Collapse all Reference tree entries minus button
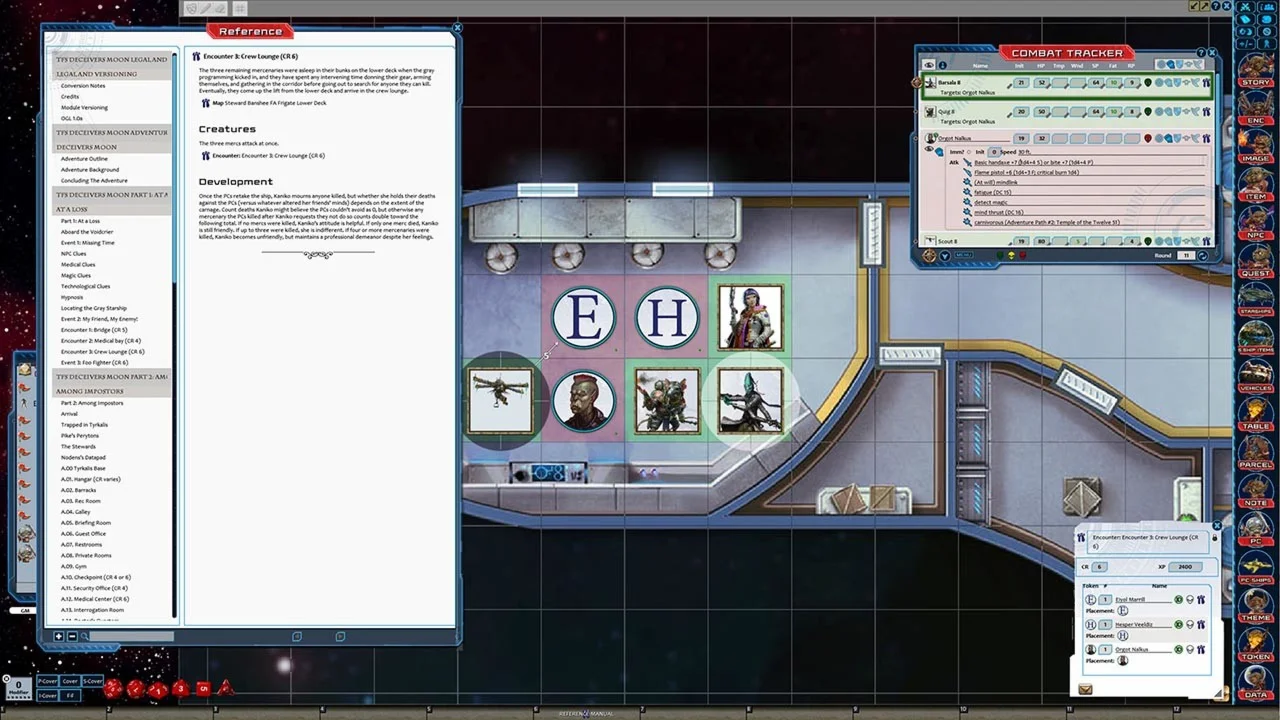The height and width of the screenshot is (720, 1280). (72, 636)
